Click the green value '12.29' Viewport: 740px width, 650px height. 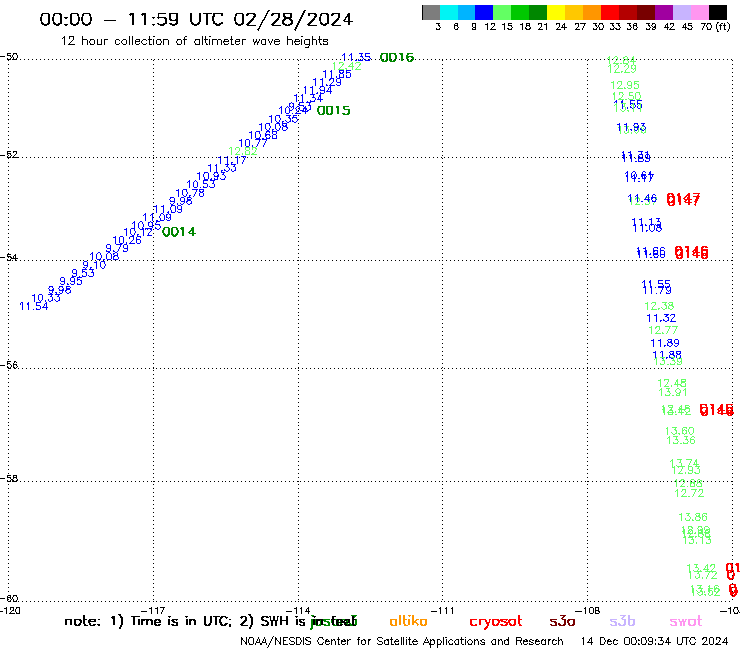[622, 69]
